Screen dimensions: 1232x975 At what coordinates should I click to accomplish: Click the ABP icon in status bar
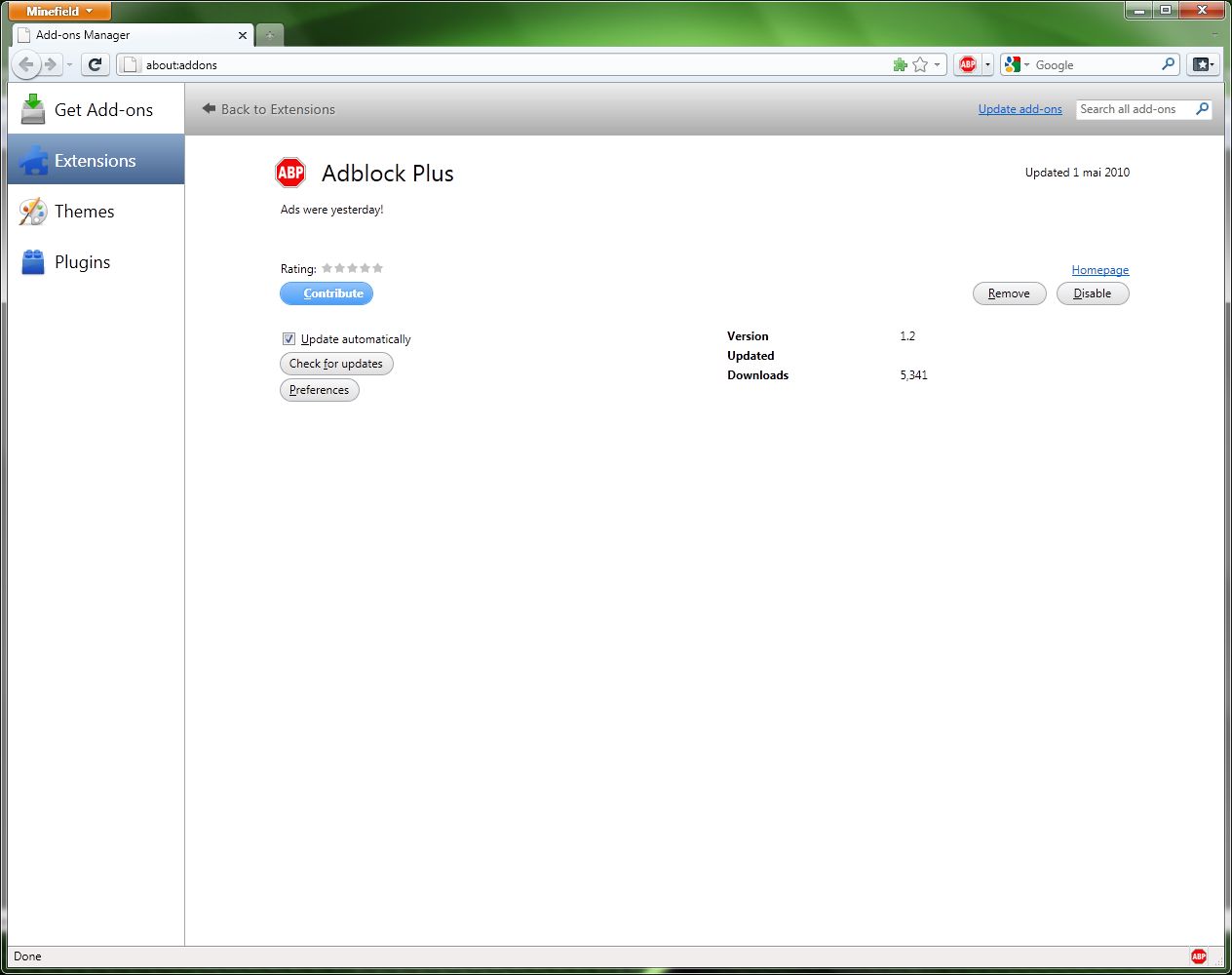(x=1198, y=956)
